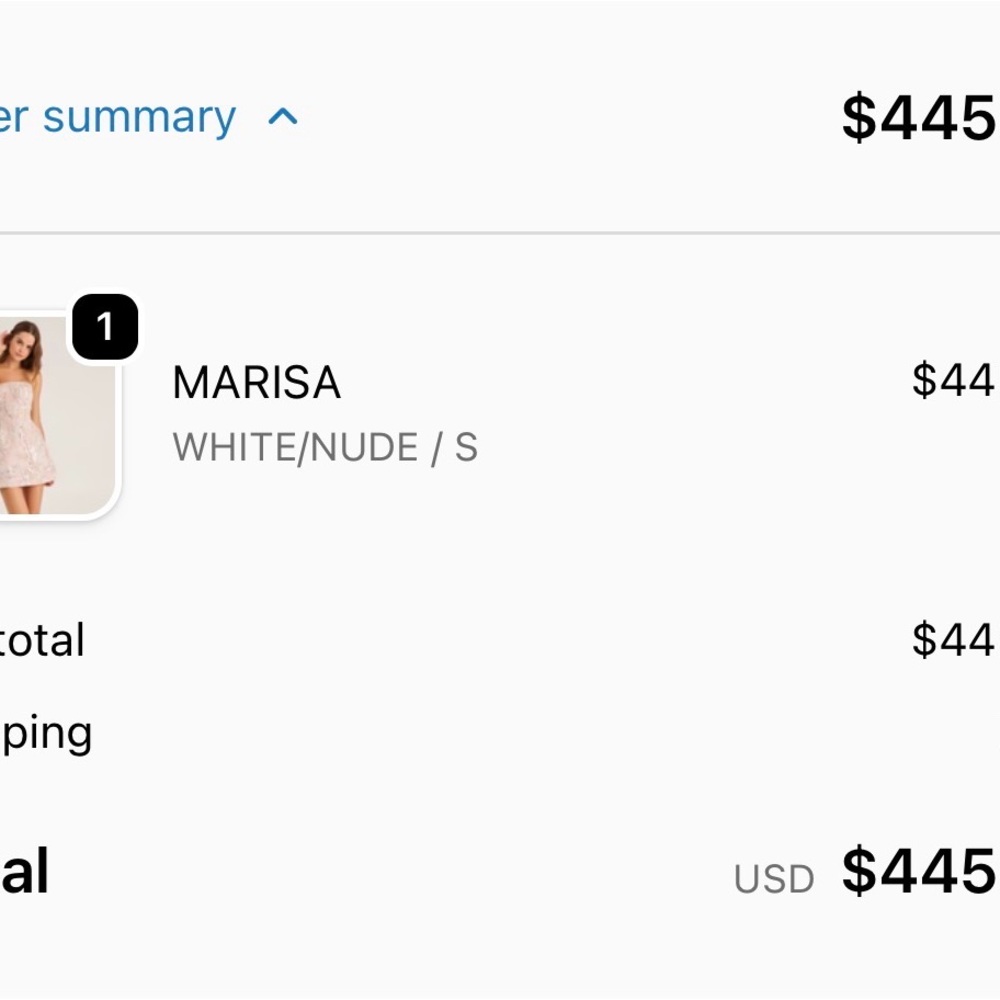Image resolution: width=1000 pixels, height=1000 pixels.
Task: Select the bold $445 total at bottom
Action: pos(920,871)
